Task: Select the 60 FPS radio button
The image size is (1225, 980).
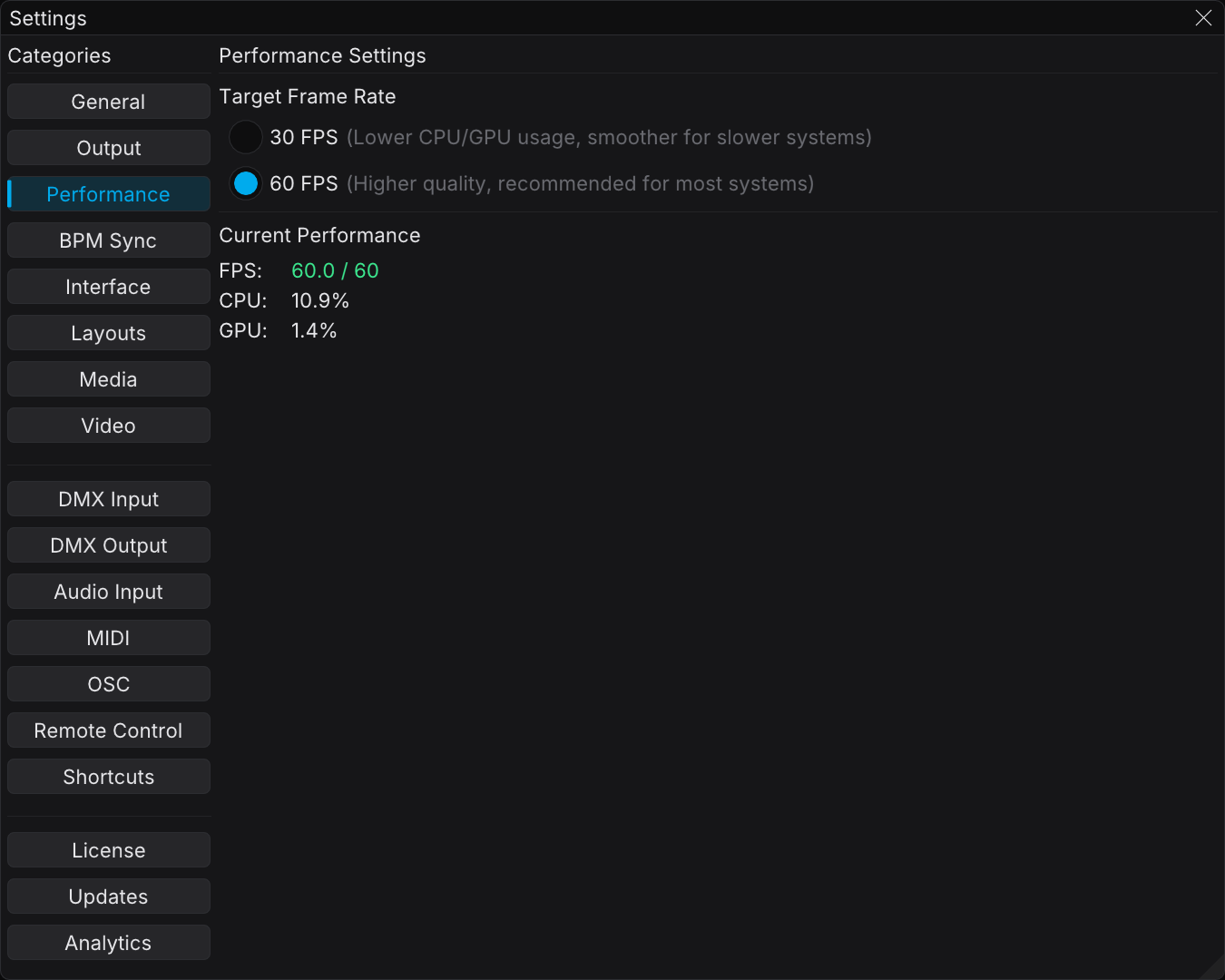Action: pos(245,183)
